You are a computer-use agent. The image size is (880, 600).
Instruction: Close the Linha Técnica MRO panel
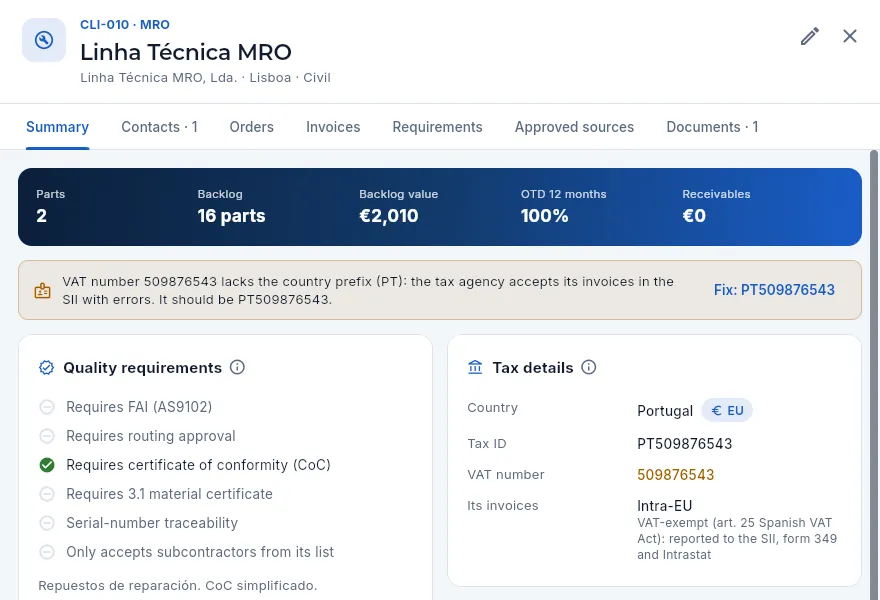click(x=850, y=36)
